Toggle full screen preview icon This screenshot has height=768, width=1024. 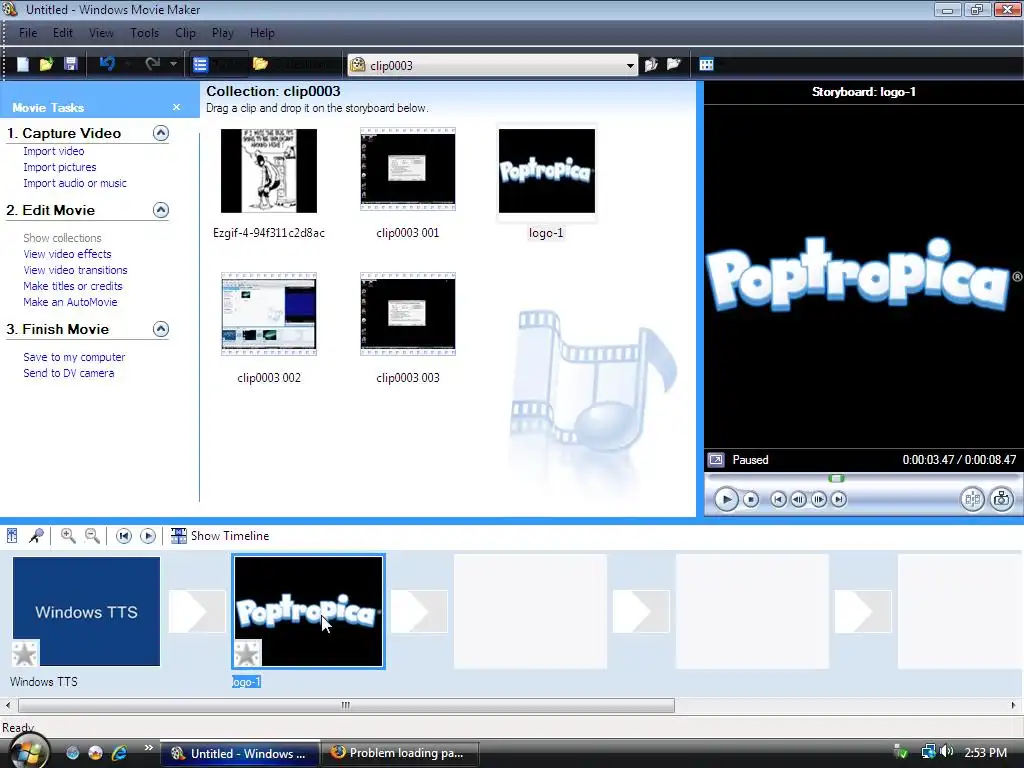[x=716, y=460]
